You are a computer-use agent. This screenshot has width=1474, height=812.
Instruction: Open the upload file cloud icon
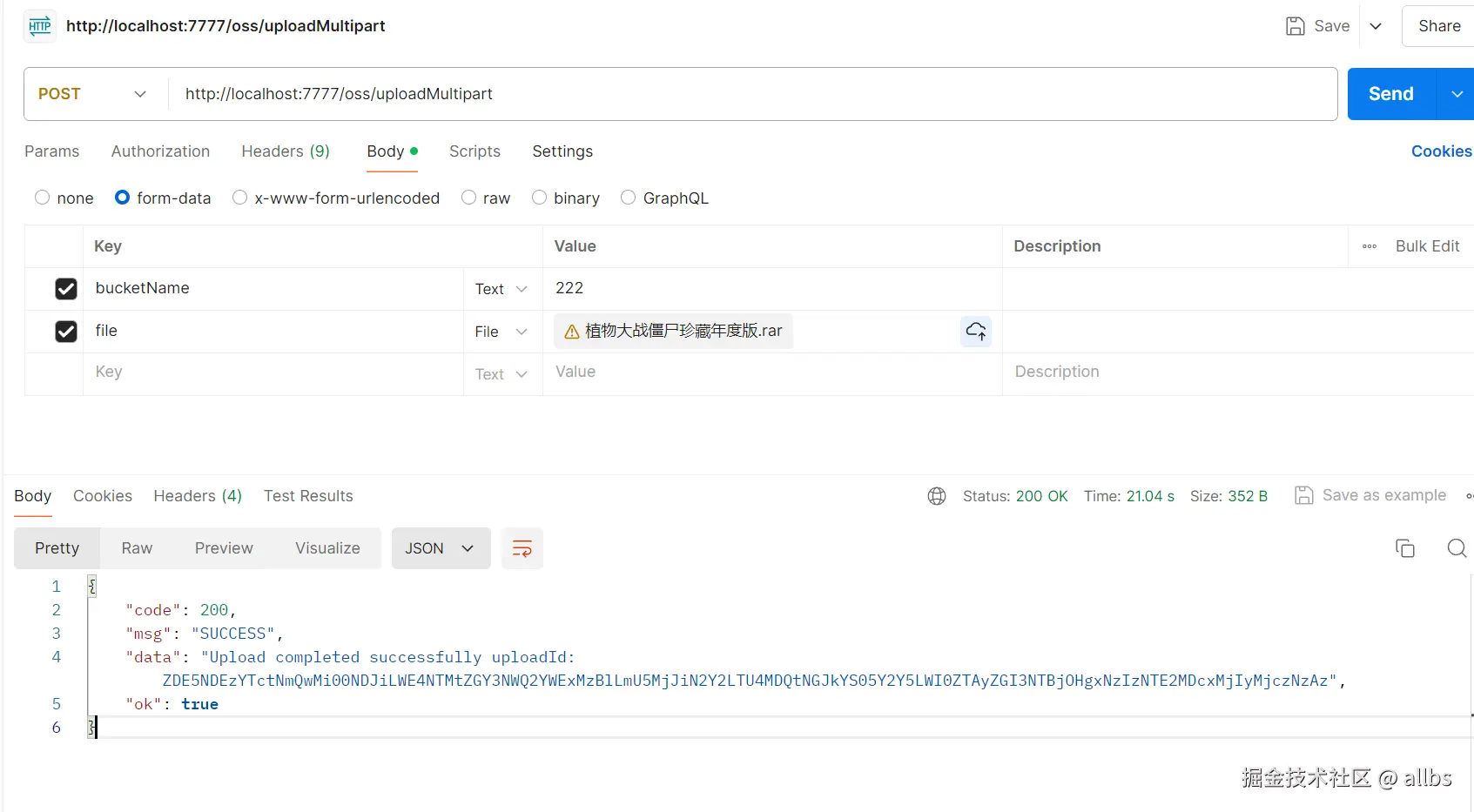click(x=976, y=331)
